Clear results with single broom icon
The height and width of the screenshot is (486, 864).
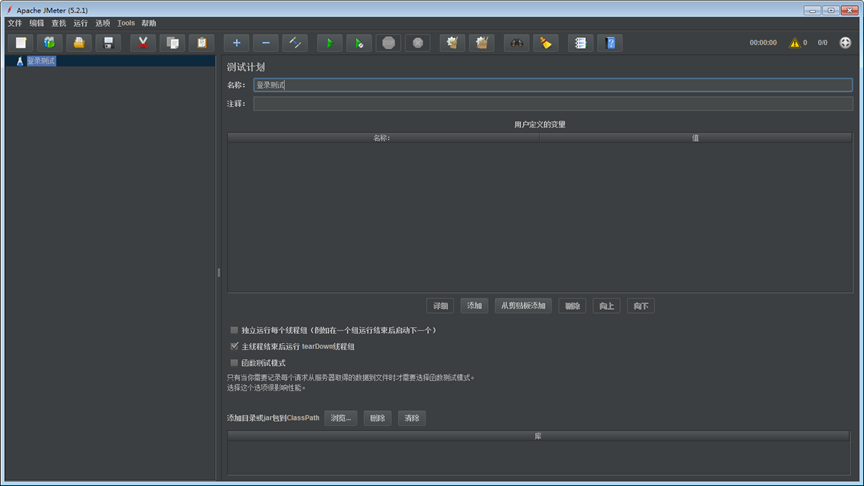point(452,43)
